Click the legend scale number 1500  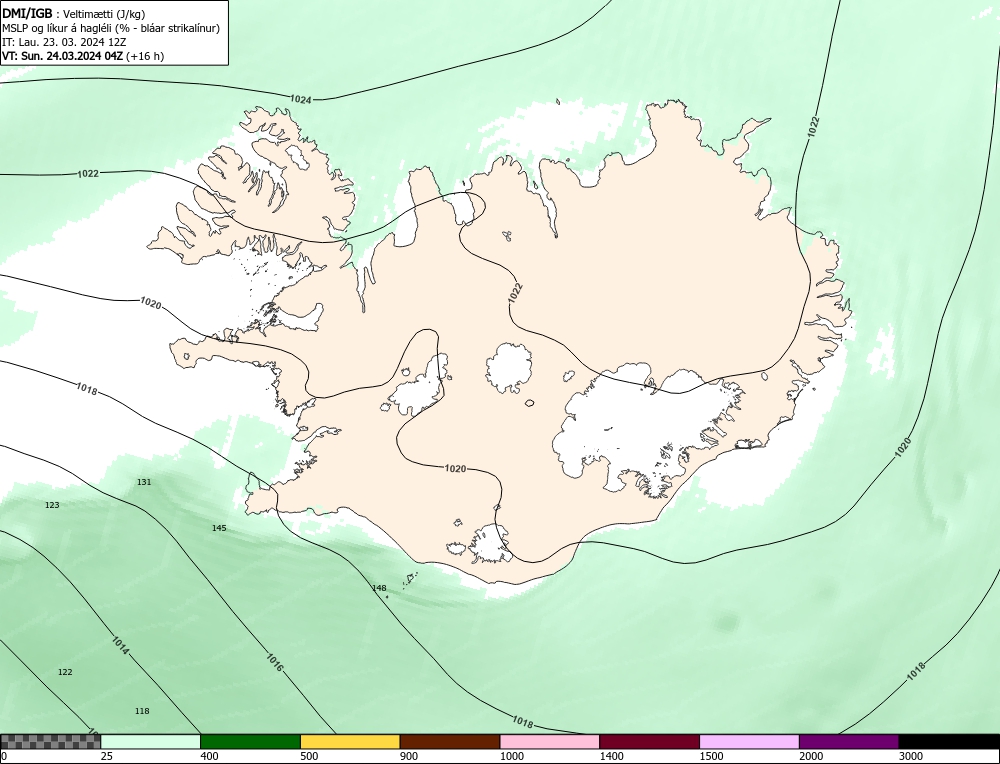(712, 756)
